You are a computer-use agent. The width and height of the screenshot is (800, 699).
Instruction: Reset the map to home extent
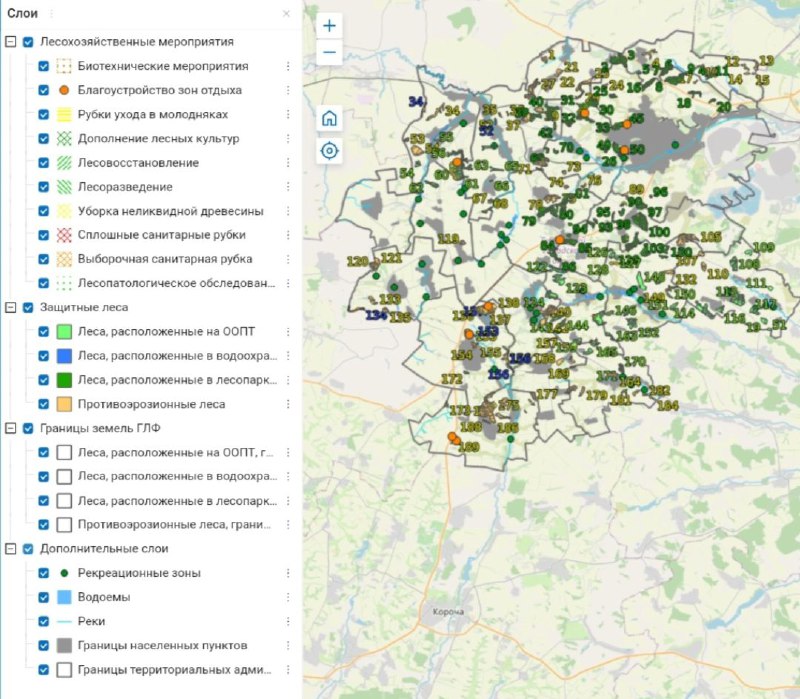330,118
